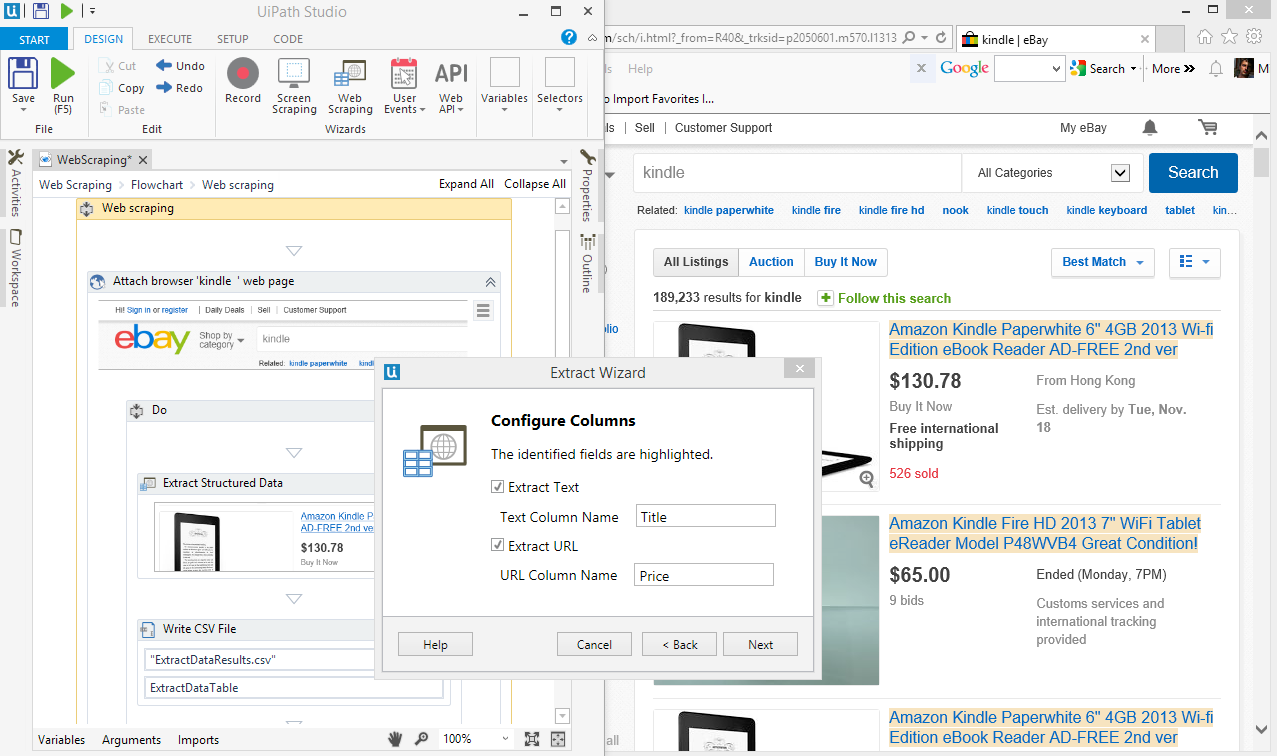Open the Outline side panel

pos(587,263)
